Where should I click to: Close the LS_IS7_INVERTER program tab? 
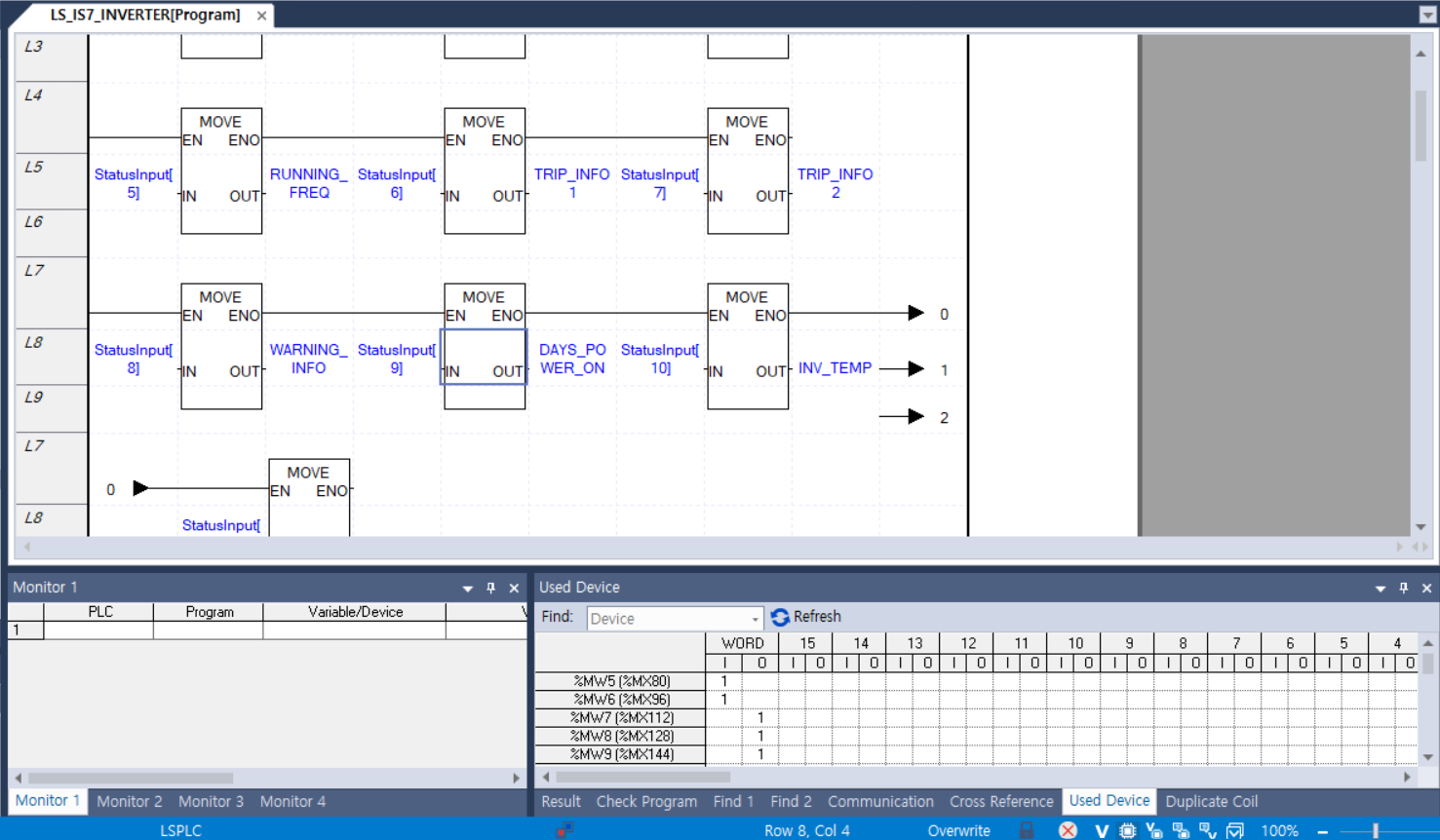coord(261,16)
